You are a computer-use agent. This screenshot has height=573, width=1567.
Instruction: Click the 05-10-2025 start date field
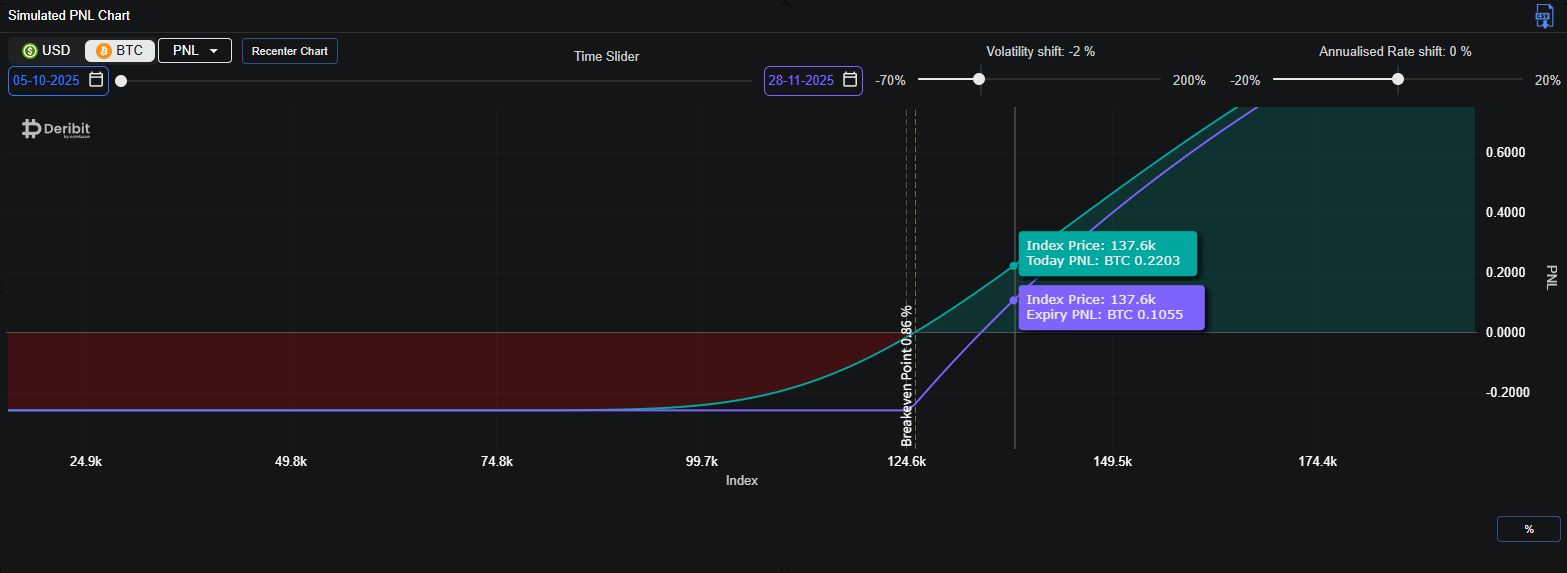47,80
